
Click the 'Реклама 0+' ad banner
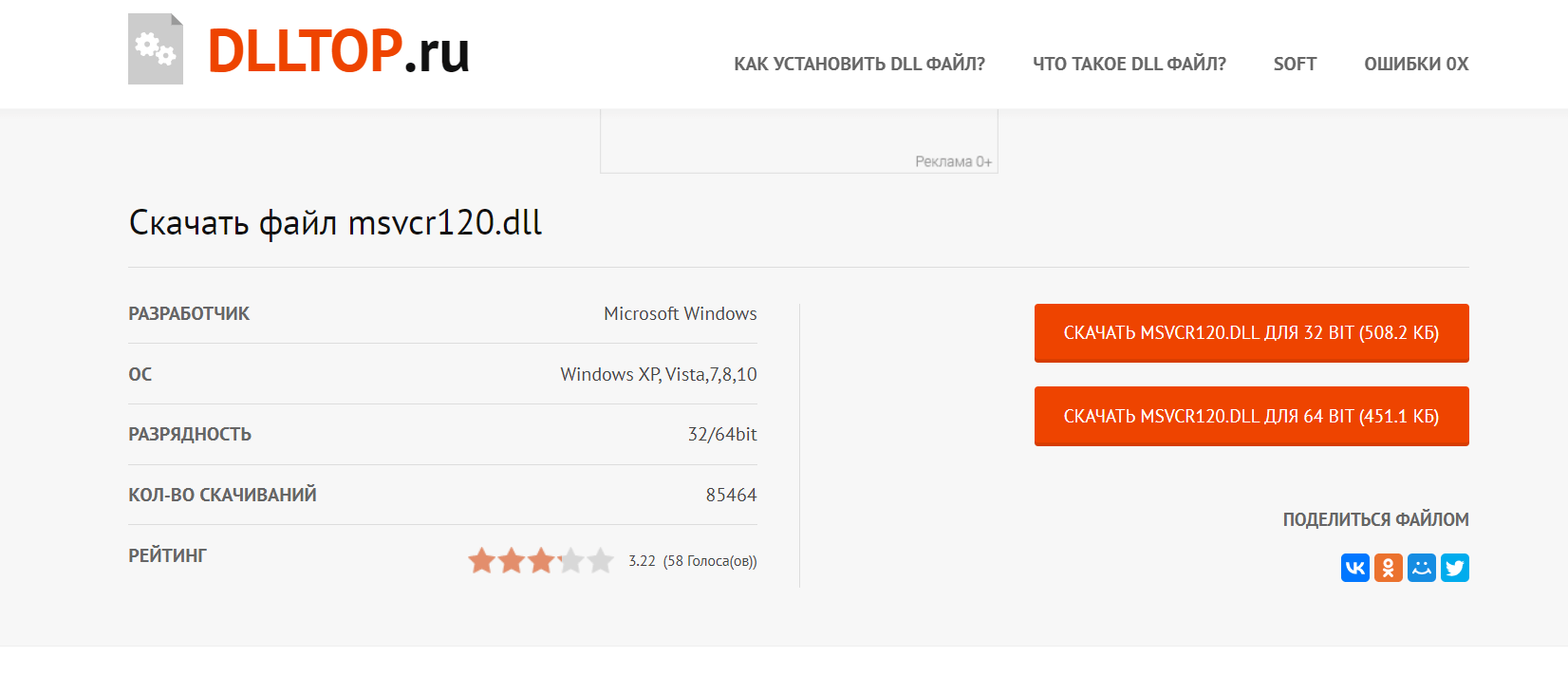point(799,141)
